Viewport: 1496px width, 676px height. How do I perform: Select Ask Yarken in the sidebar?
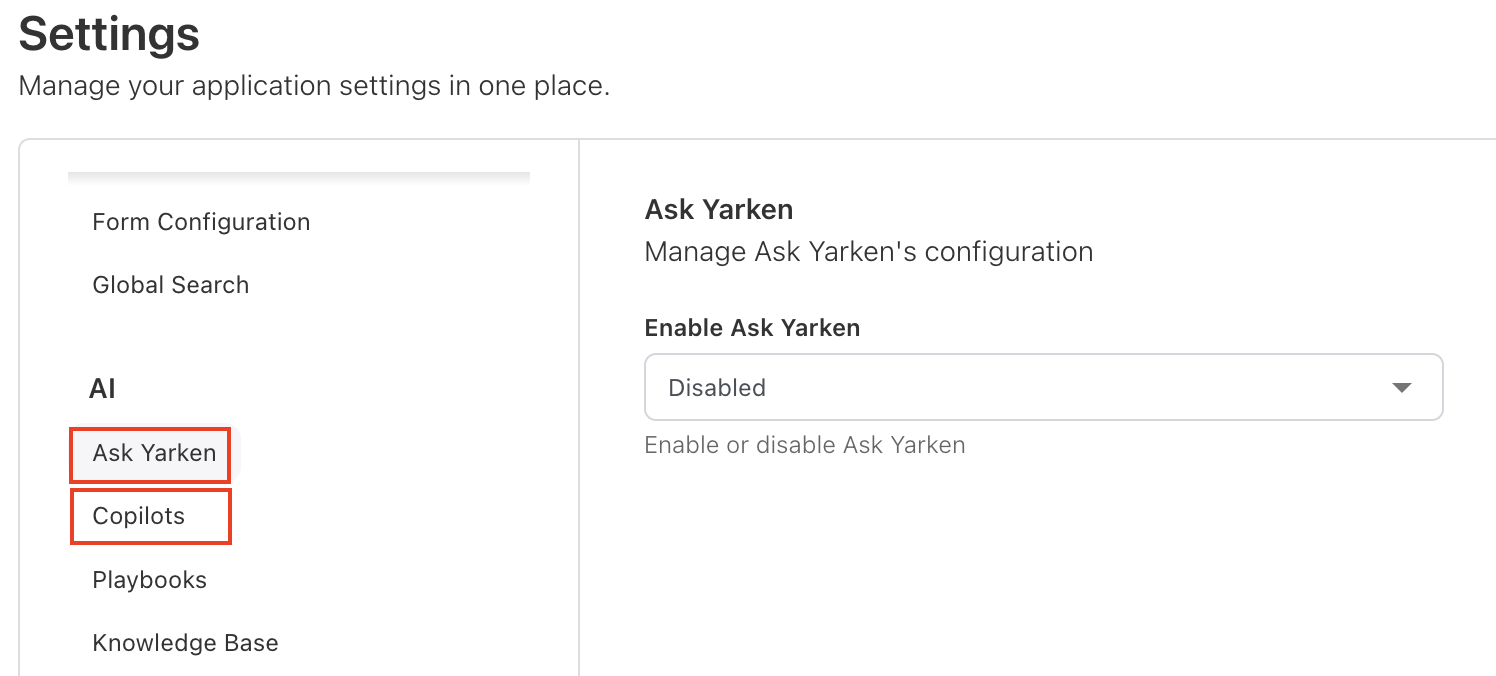(x=154, y=454)
